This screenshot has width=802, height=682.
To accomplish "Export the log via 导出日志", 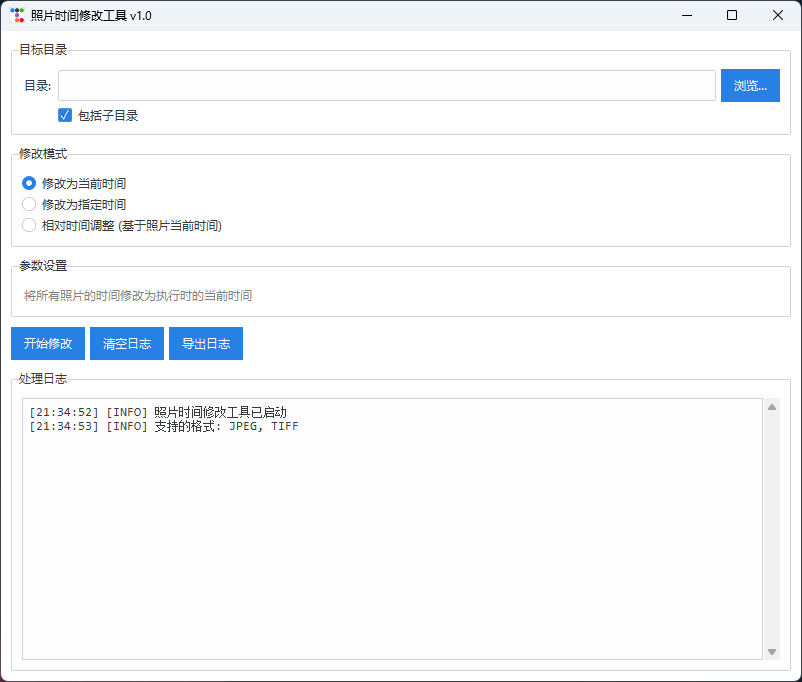I will tap(206, 343).
